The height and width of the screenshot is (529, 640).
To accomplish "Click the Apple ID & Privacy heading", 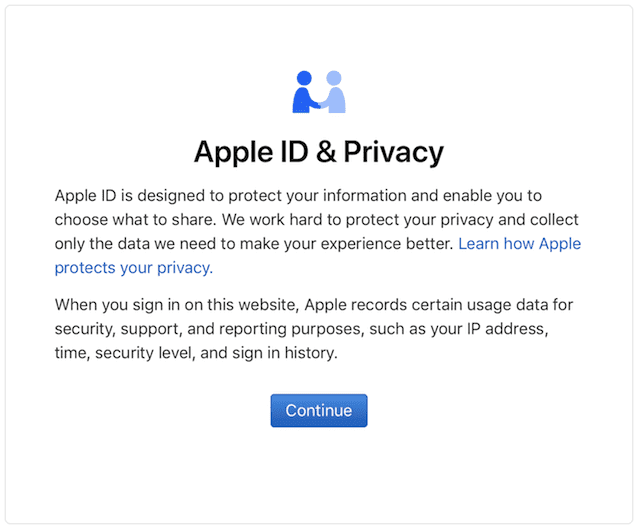I will pyautogui.click(x=318, y=152).
